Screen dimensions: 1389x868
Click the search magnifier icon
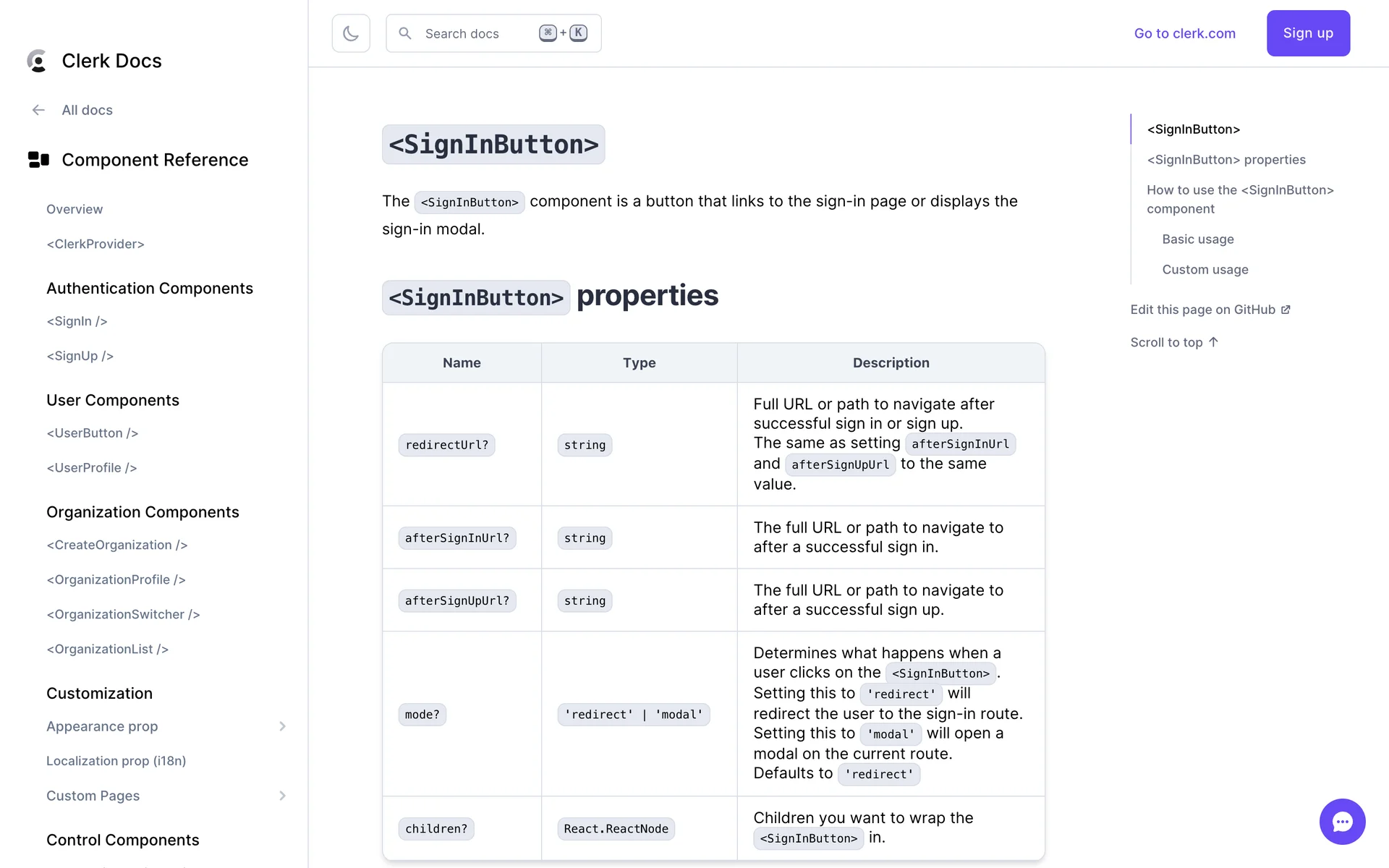pyautogui.click(x=405, y=33)
